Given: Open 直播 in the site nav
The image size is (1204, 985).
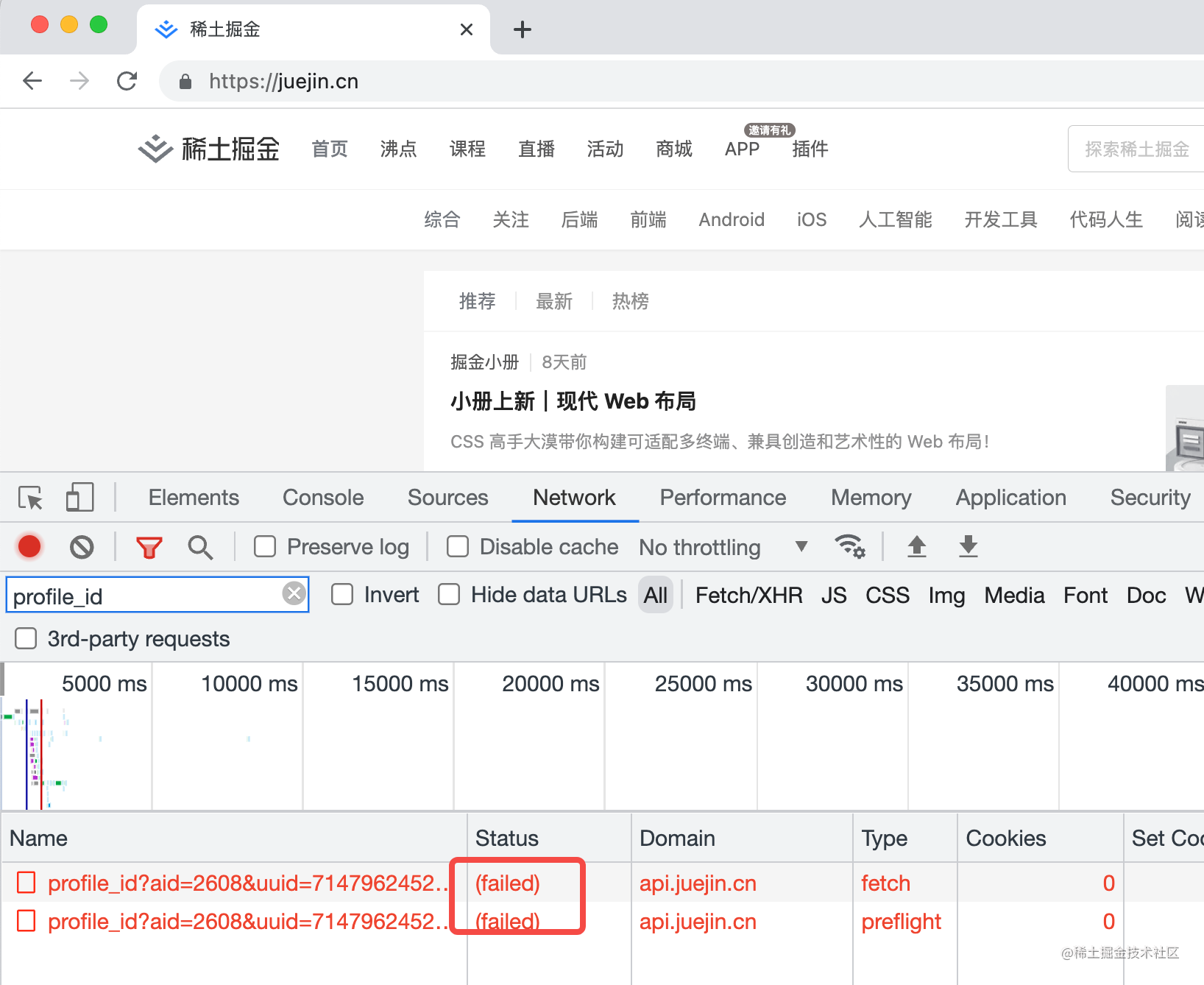Looking at the screenshot, I should click(537, 149).
